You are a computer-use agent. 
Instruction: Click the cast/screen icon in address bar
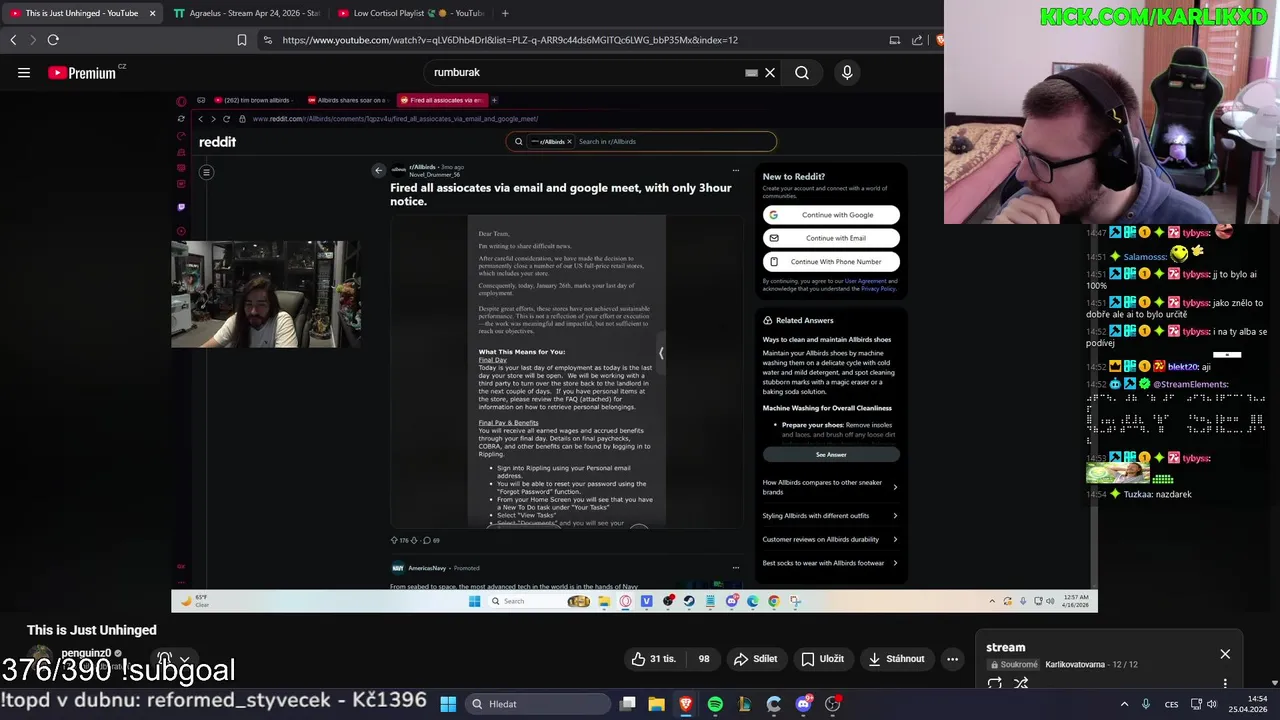point(894,40)
